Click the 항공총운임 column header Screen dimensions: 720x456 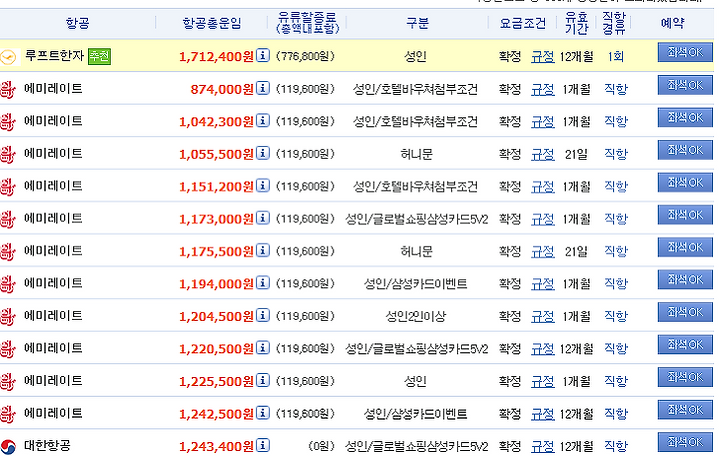(212, 23)
